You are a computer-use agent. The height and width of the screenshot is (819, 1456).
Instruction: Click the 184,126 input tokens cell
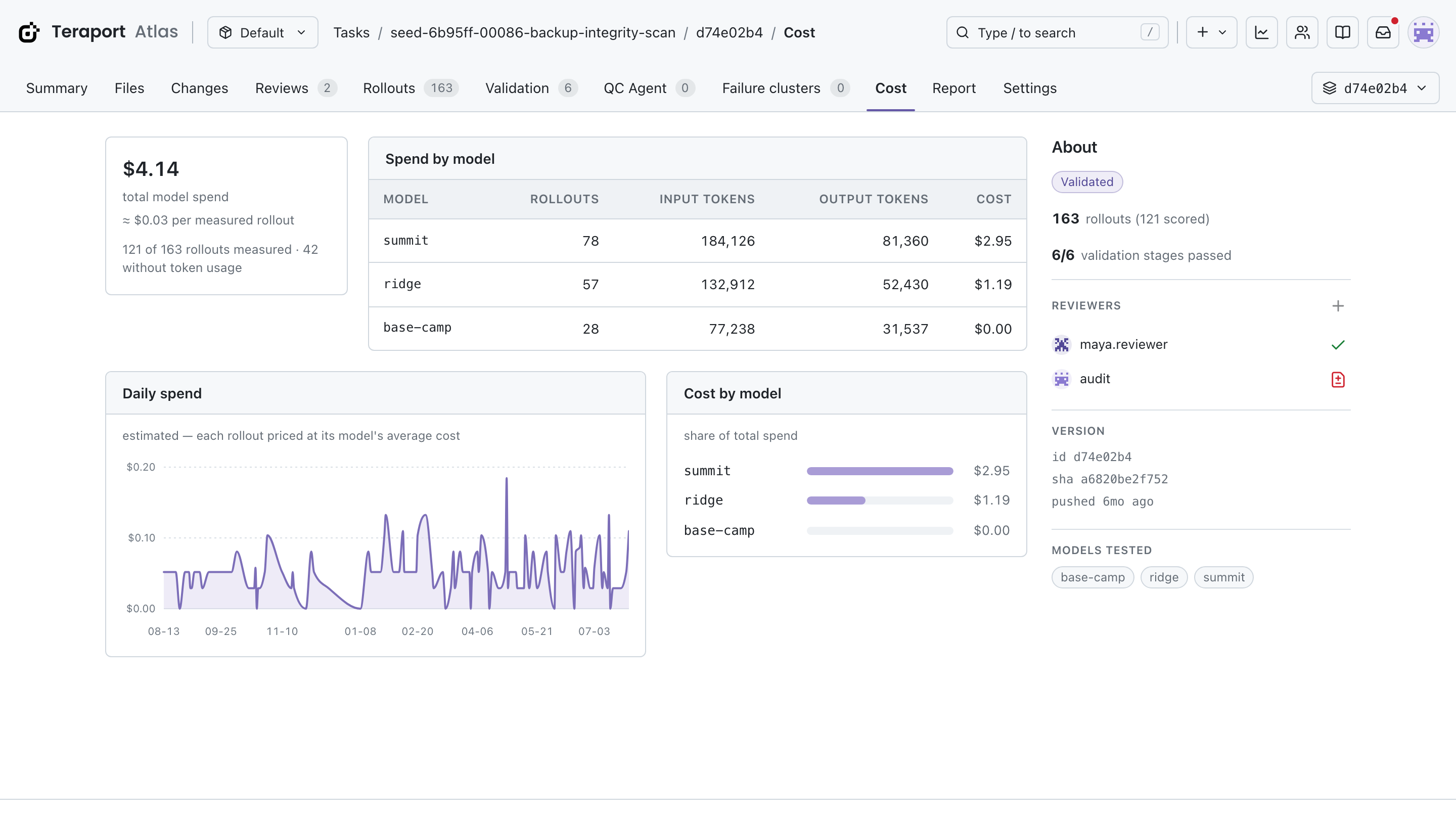(727, 241)
